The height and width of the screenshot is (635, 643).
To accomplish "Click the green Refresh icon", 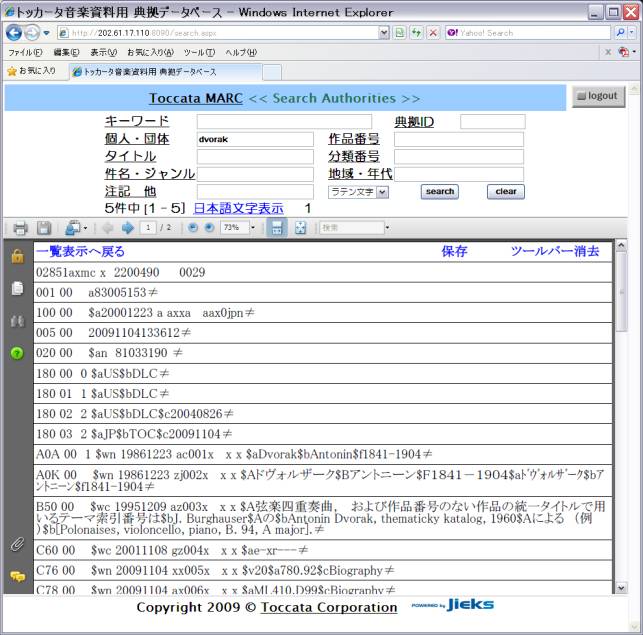I will click(416, 33).
